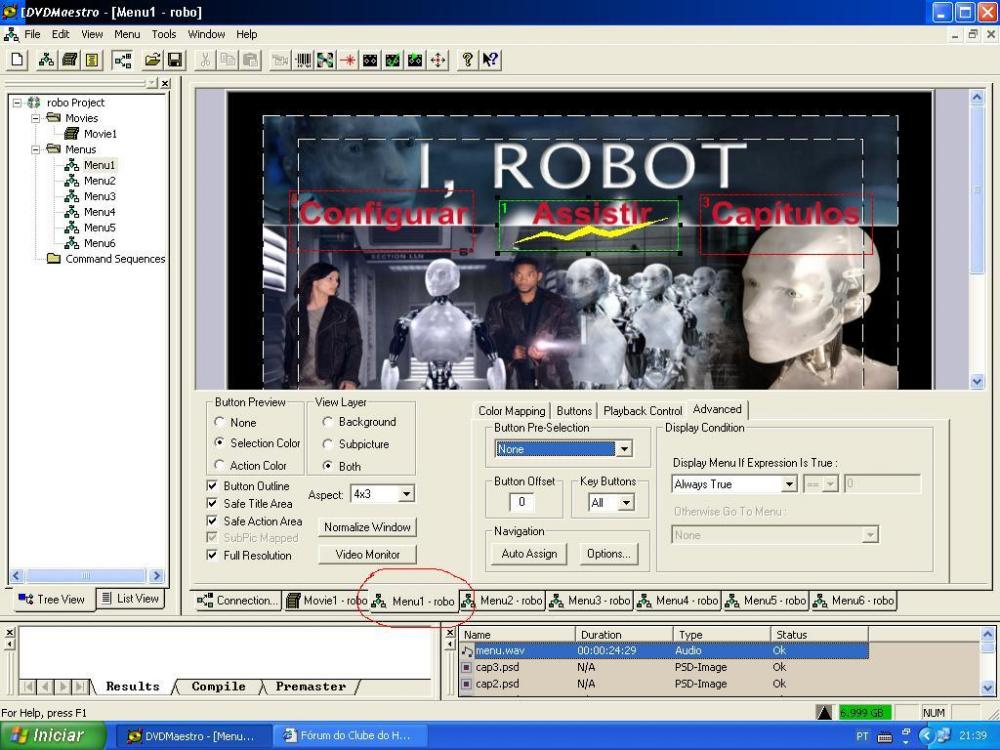Click the question mark Help icon

[467, 60]
